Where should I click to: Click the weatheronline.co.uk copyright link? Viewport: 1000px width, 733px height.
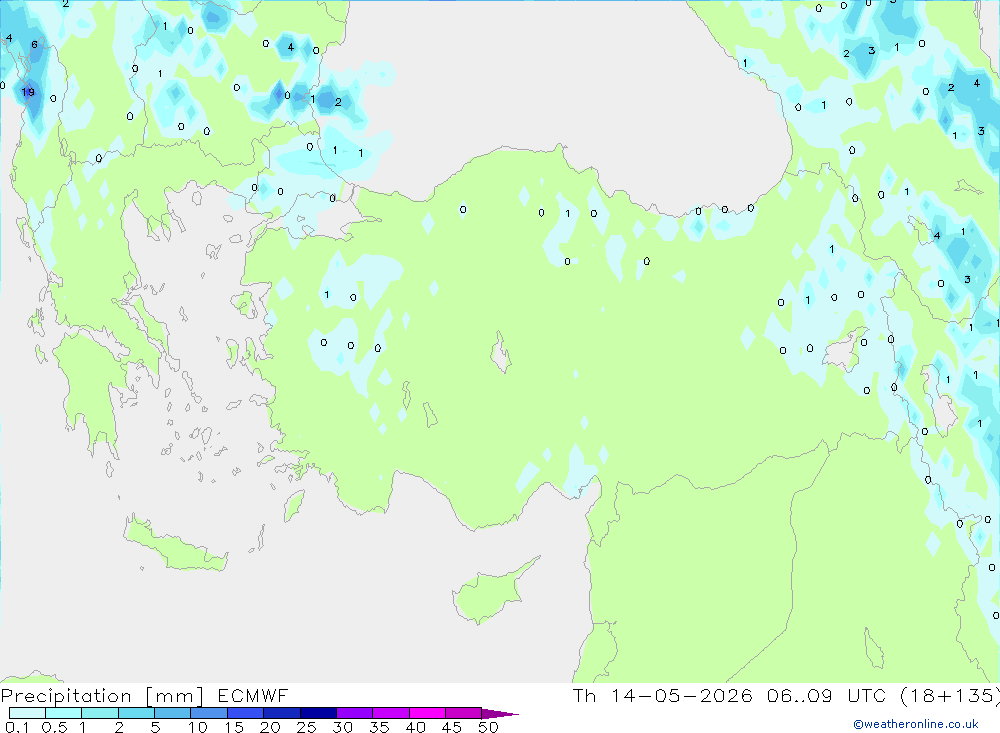pyautogui.click(x=916, y=724)
